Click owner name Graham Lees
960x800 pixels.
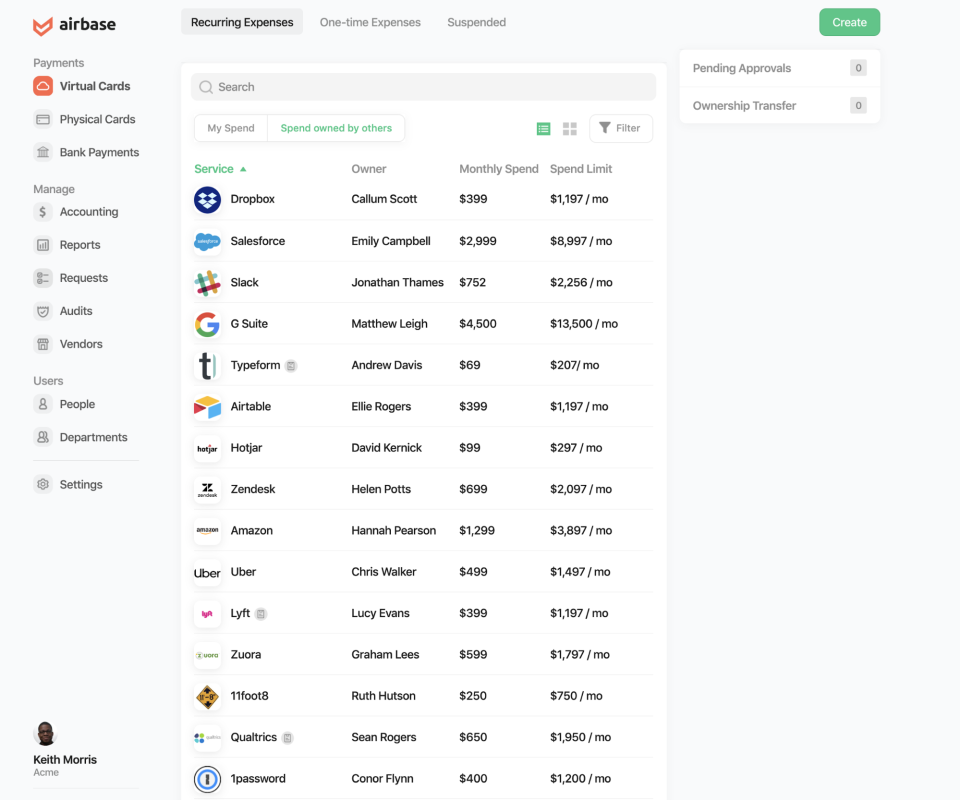(385, 654)
